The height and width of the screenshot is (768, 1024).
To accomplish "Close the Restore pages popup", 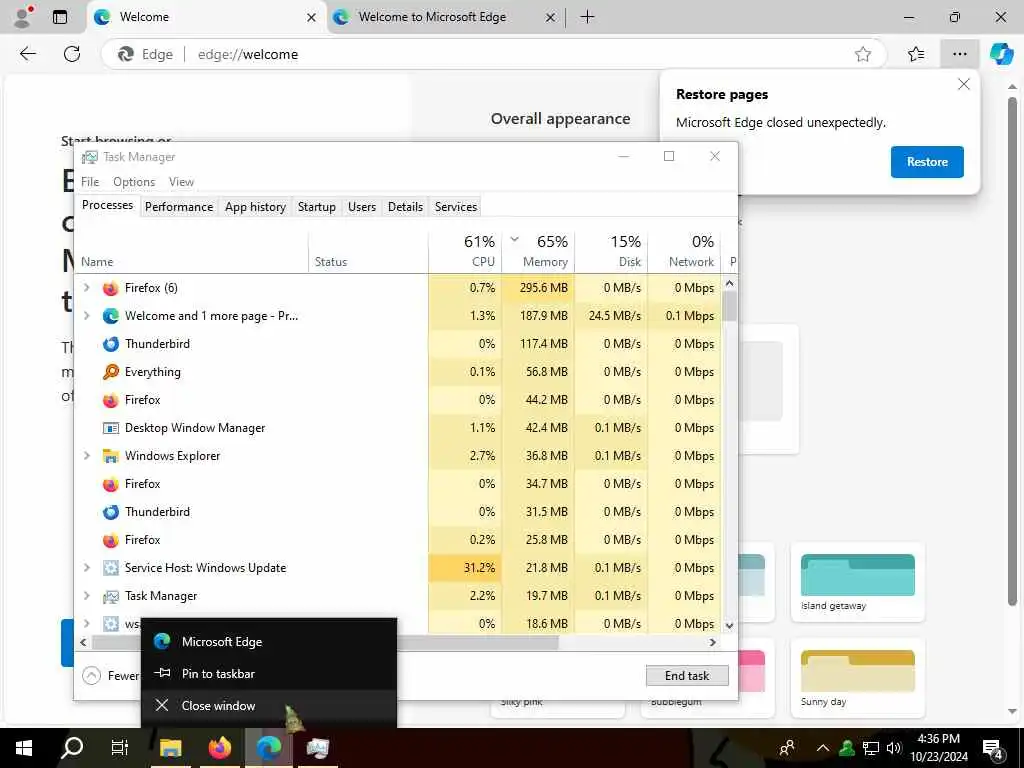I will pos(963,84).
